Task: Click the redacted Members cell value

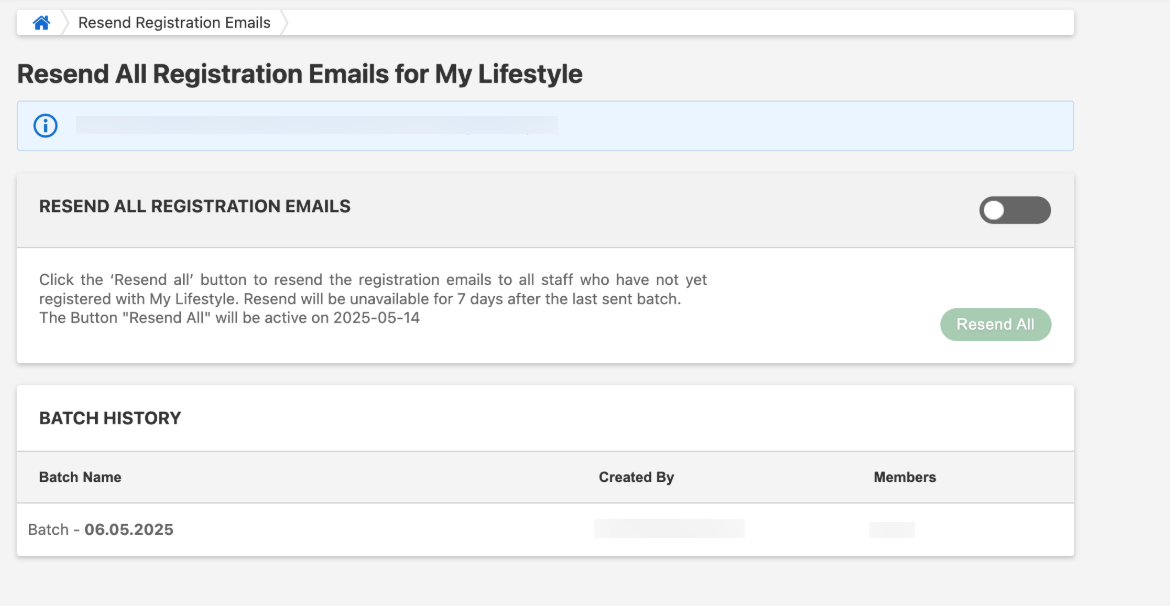Action: click(892, 530)
